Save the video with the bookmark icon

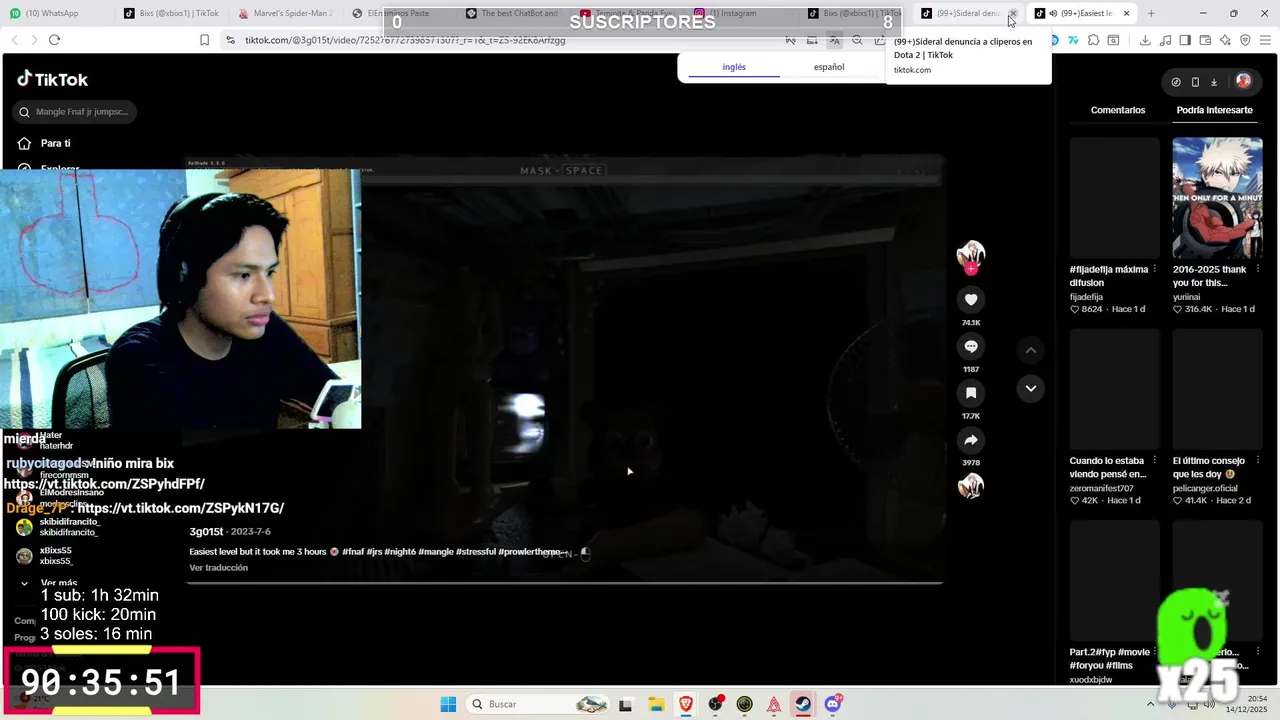click(x=970, y=393)
